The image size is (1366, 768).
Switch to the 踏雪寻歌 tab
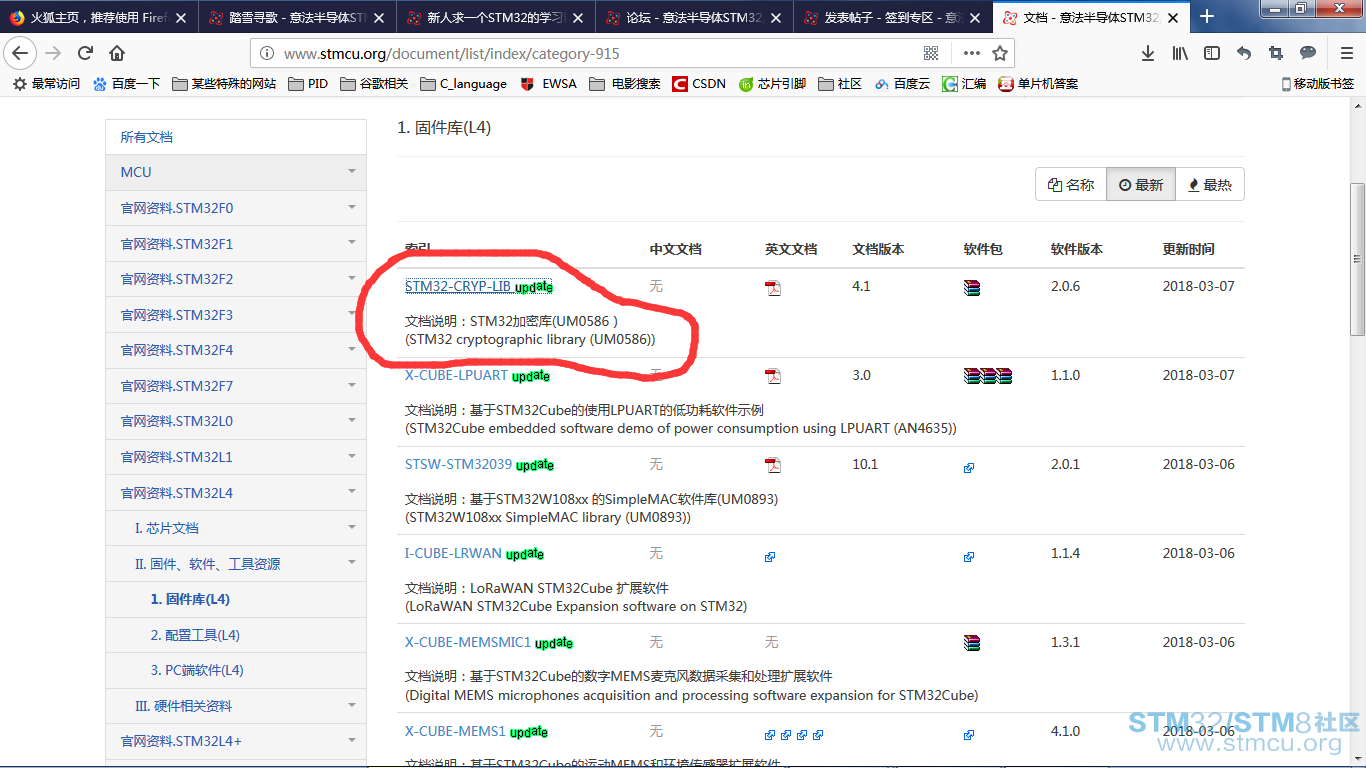297,17
